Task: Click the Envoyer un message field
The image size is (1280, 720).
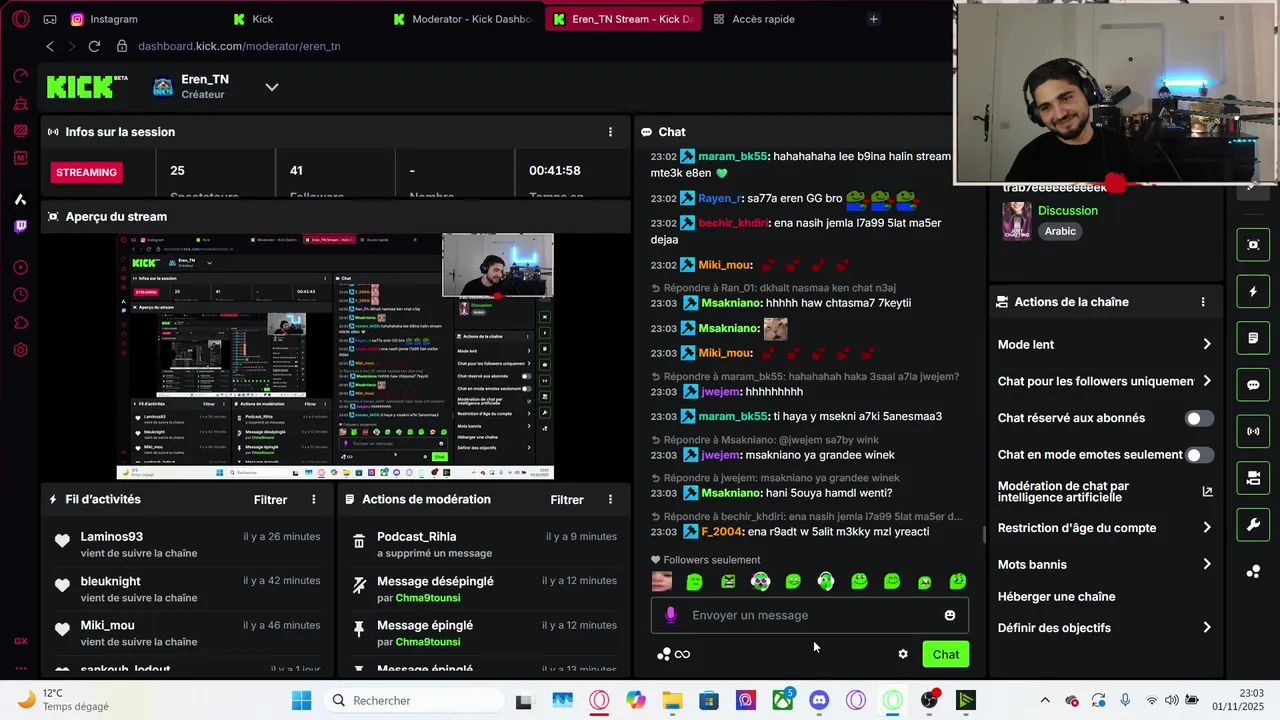Action: click(x=810, y=615)
